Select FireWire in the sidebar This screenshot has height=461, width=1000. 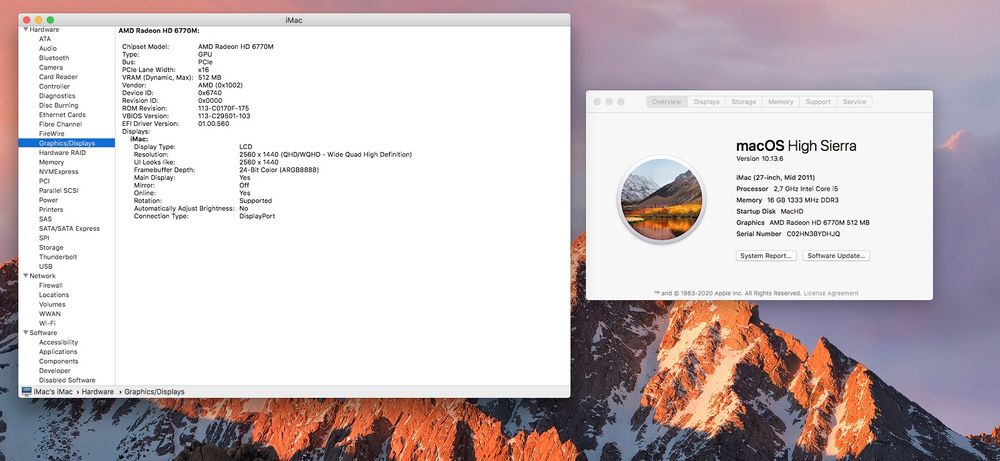51,134
